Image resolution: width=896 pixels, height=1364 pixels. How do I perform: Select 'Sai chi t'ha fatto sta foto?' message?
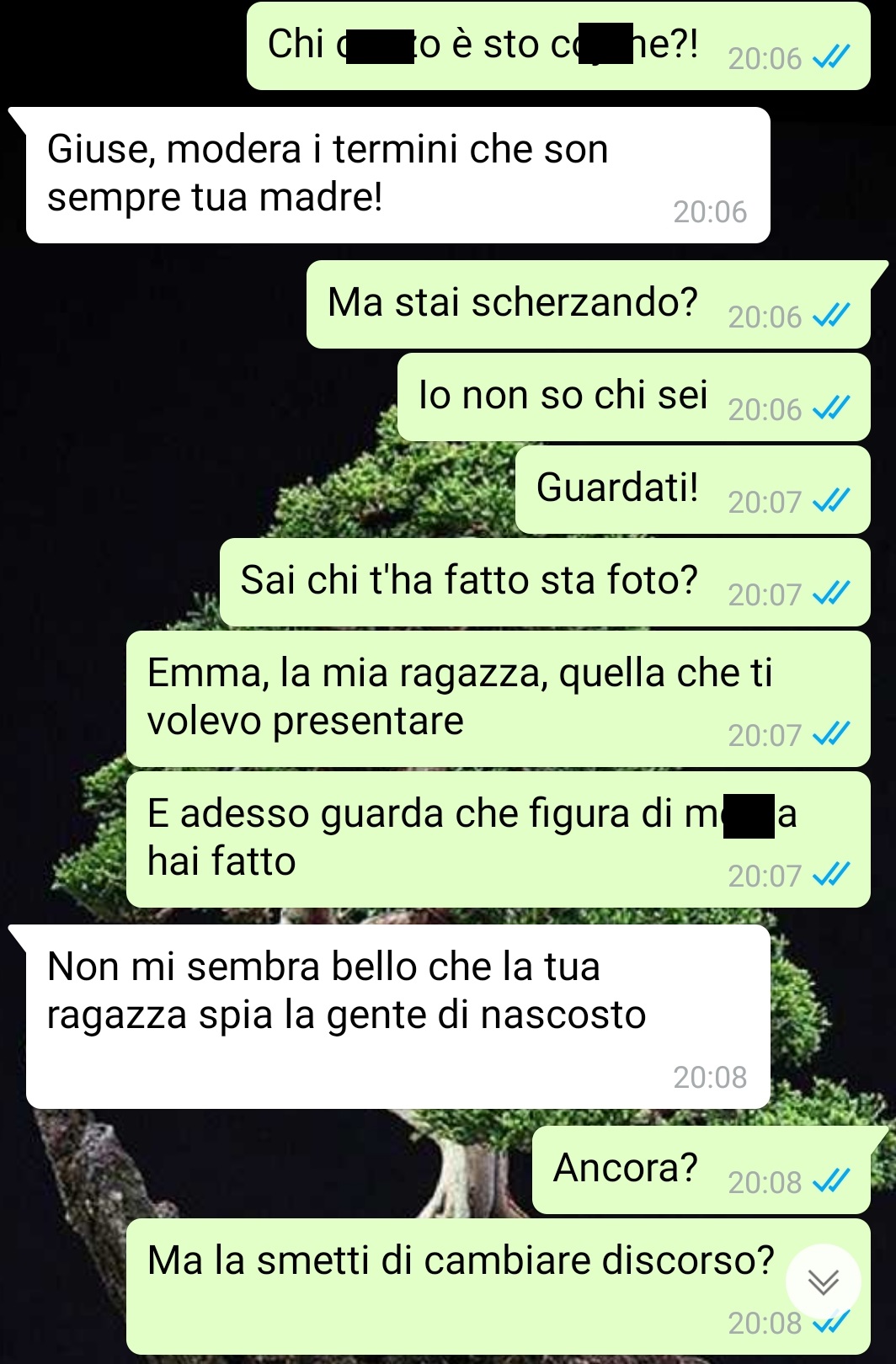tap(545, 582)
